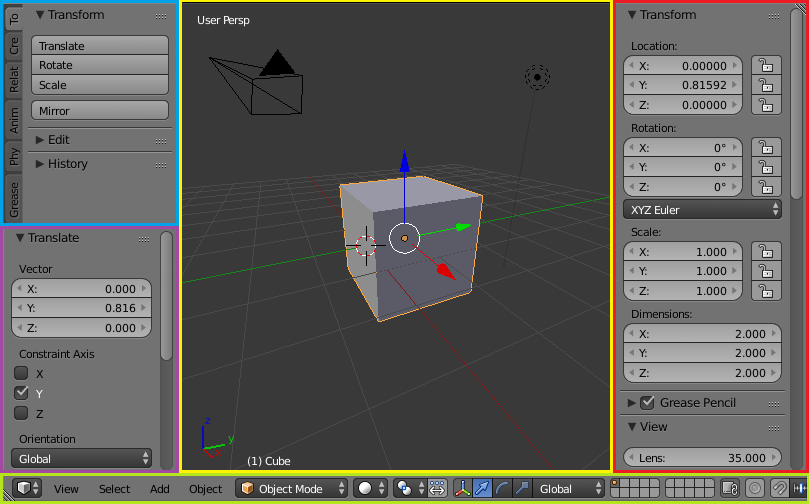
Task: Click the white manipulator center circle
Action: (x=404, y=238)
